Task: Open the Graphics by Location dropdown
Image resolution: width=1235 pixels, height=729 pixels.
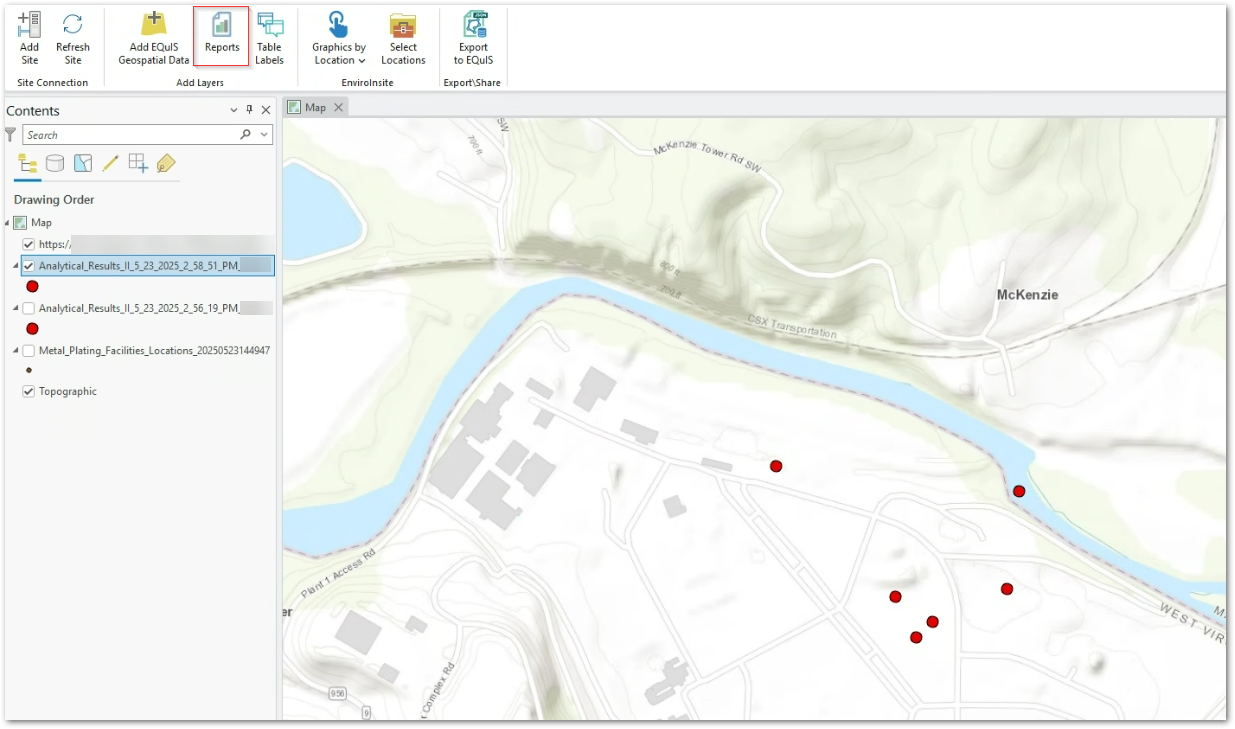Action: 339,54
